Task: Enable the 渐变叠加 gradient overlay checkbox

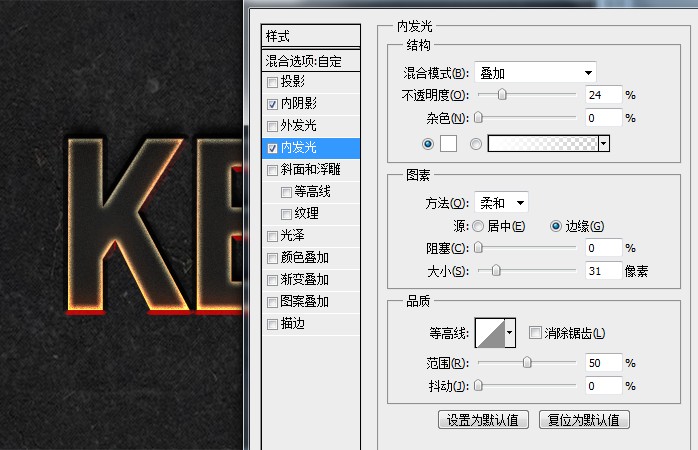Action: (272, 280)
